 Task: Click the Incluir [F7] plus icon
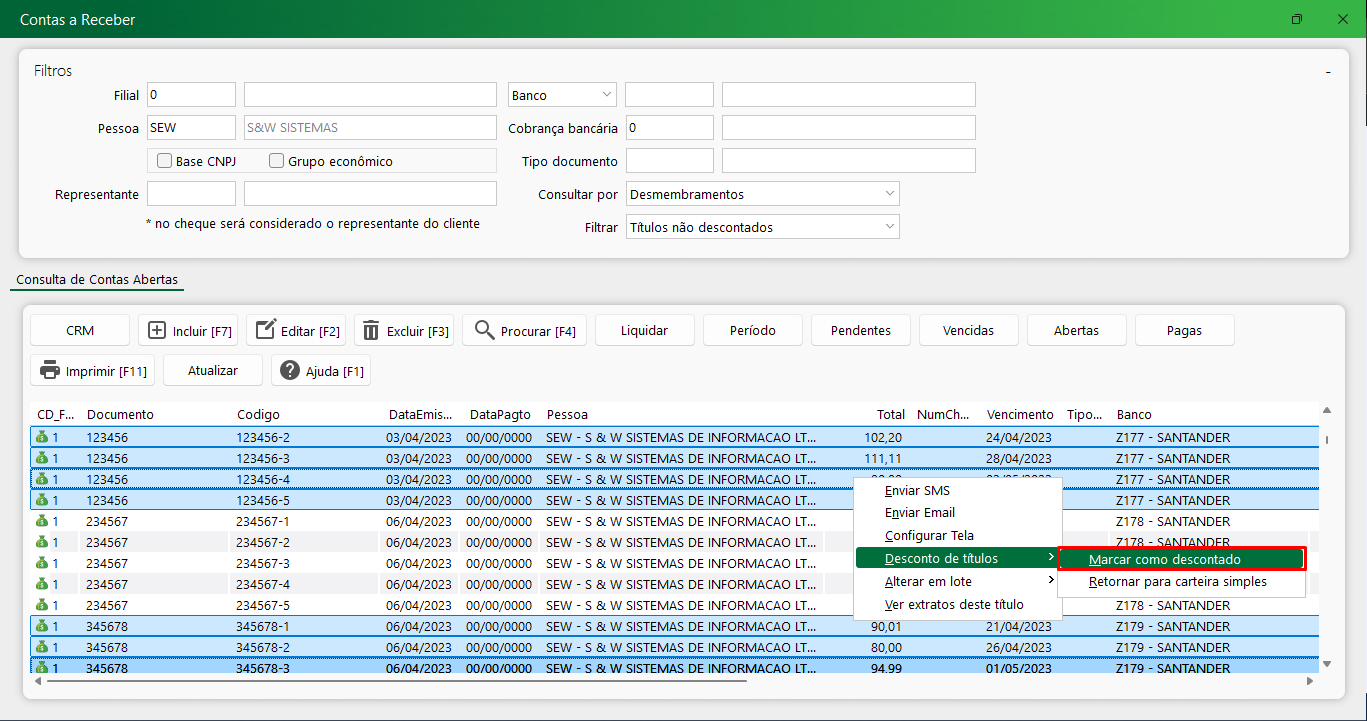tap(158, 331)
